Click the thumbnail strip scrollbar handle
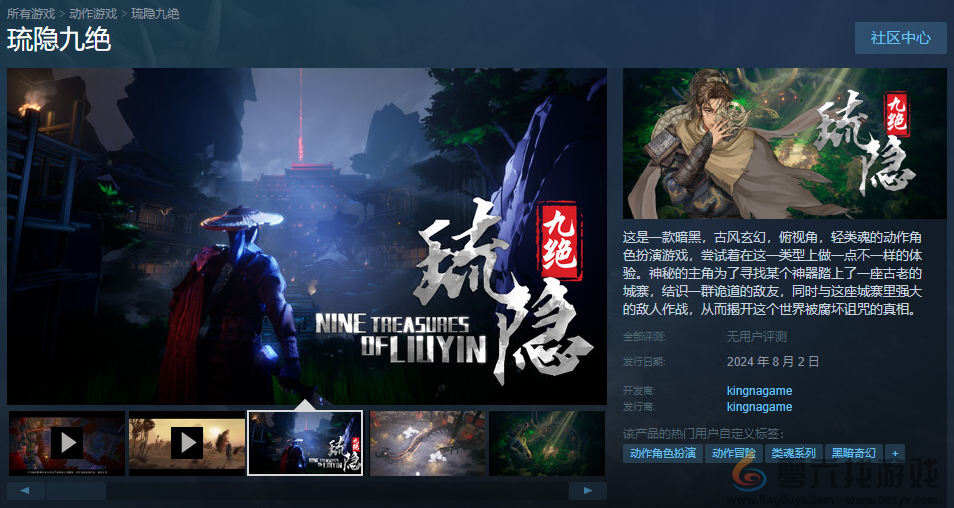The image size is (954, 508). [x=75, y=491]
